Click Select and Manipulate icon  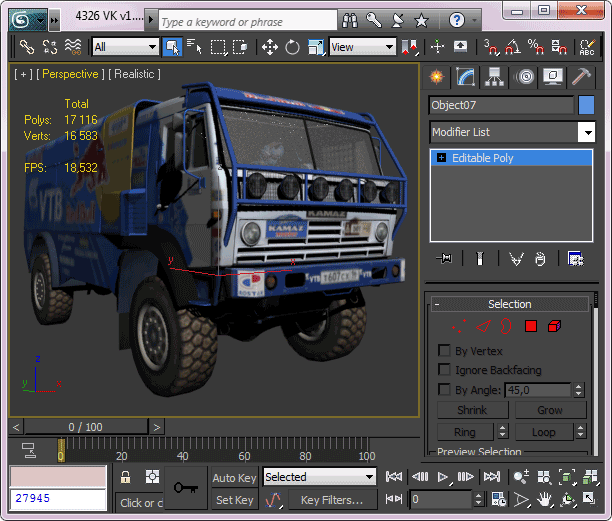(438, 47)
